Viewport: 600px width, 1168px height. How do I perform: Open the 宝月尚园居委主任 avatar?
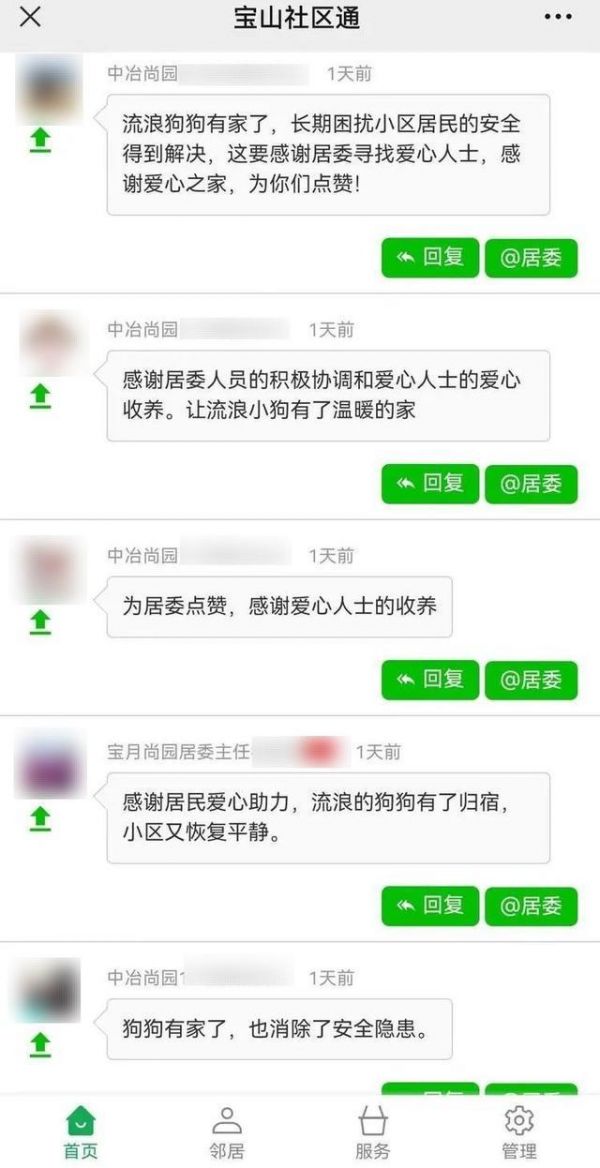point(49,764)
